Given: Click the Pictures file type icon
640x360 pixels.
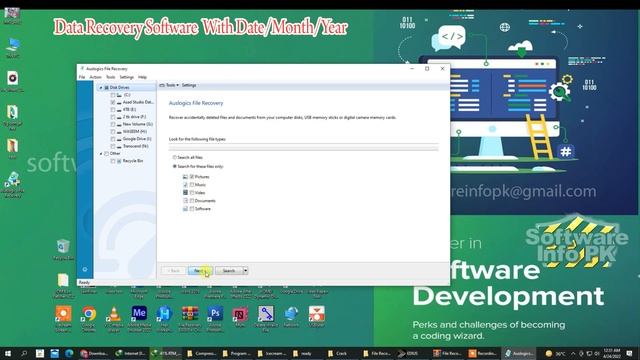Looking at the screenshot, I should point(185,177).
